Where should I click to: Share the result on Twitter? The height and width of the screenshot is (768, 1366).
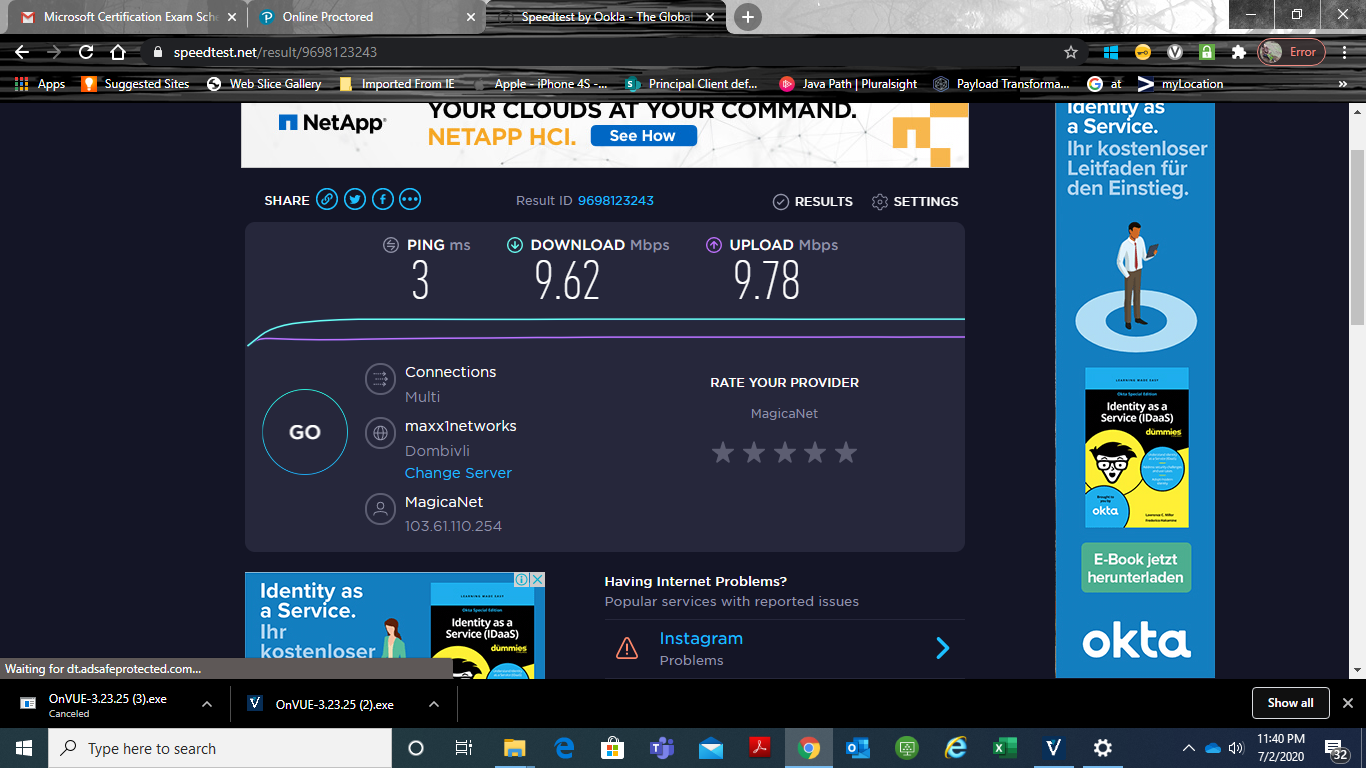[355, 200]
